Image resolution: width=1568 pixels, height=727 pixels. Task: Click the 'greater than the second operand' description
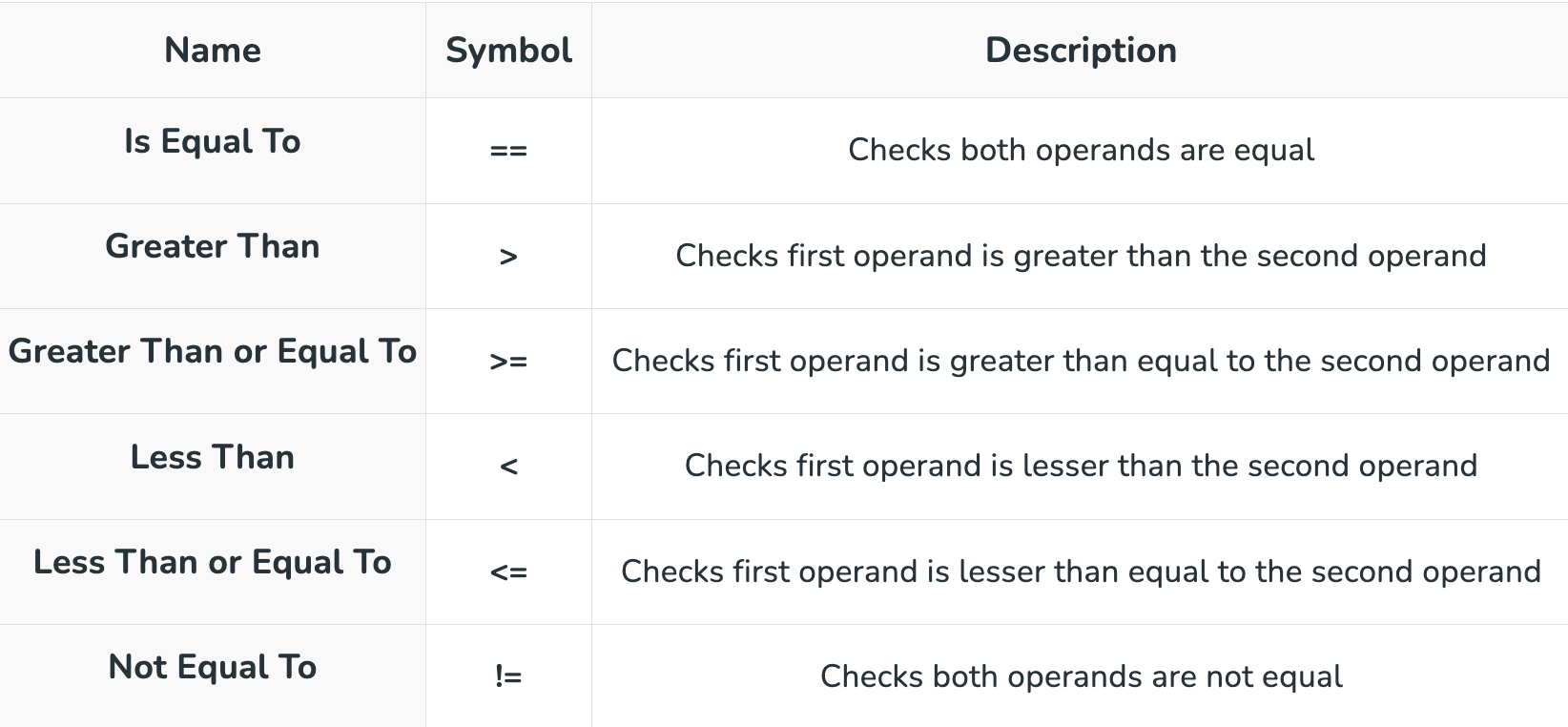point(1081,256)
